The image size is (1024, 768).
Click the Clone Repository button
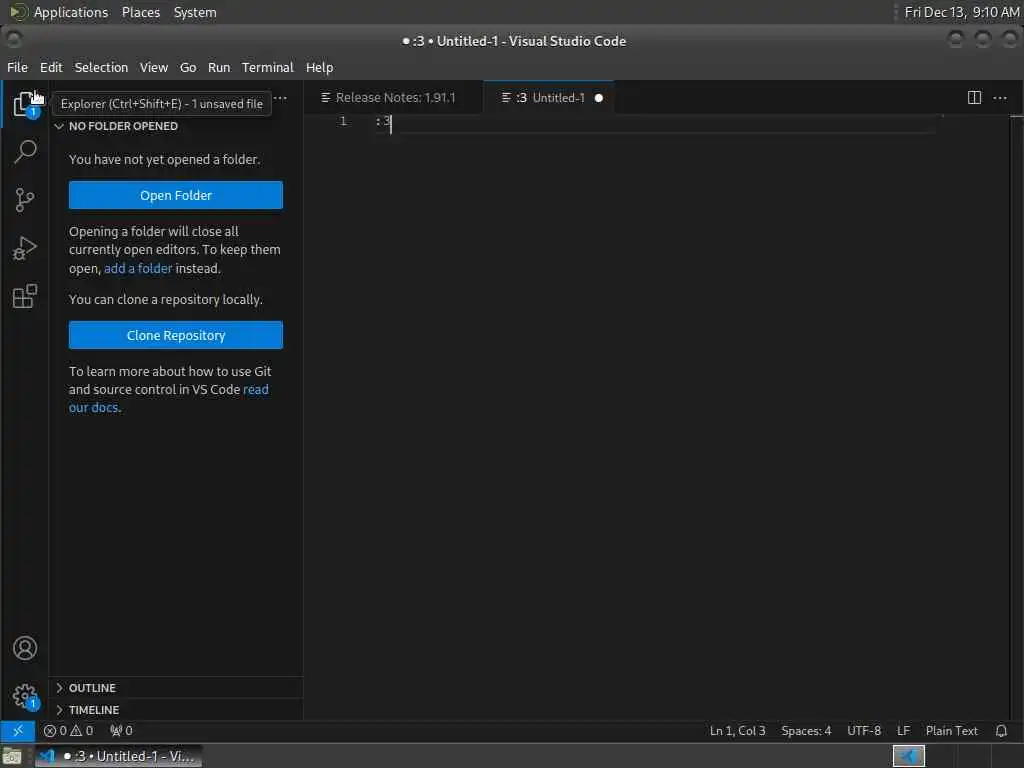pyautogui.click(x=176, y=335)
